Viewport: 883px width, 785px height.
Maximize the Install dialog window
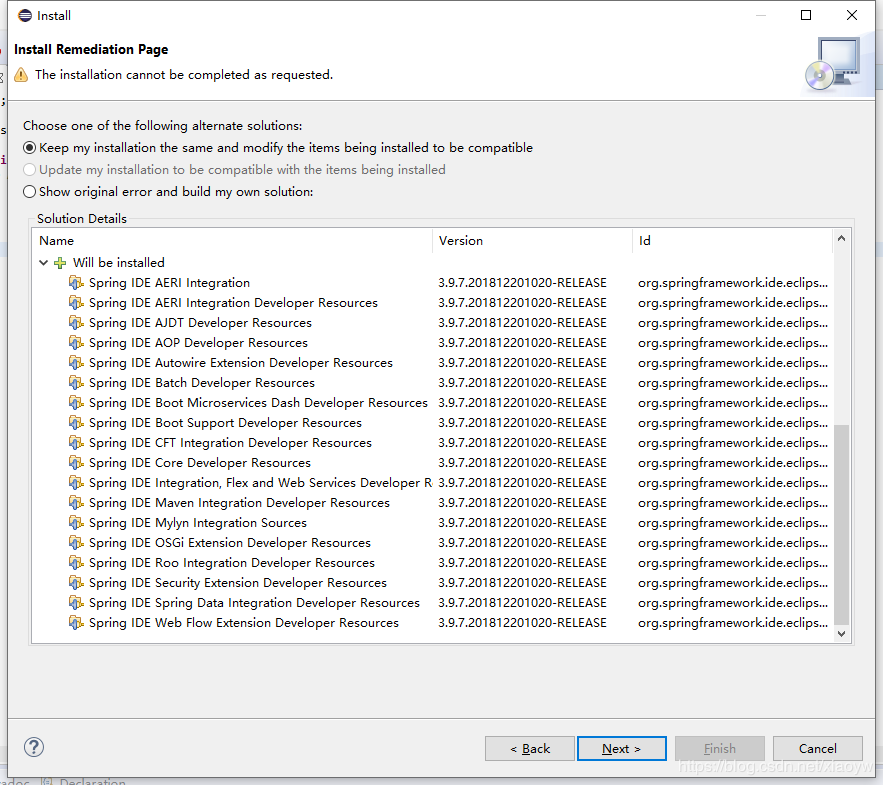806,15
